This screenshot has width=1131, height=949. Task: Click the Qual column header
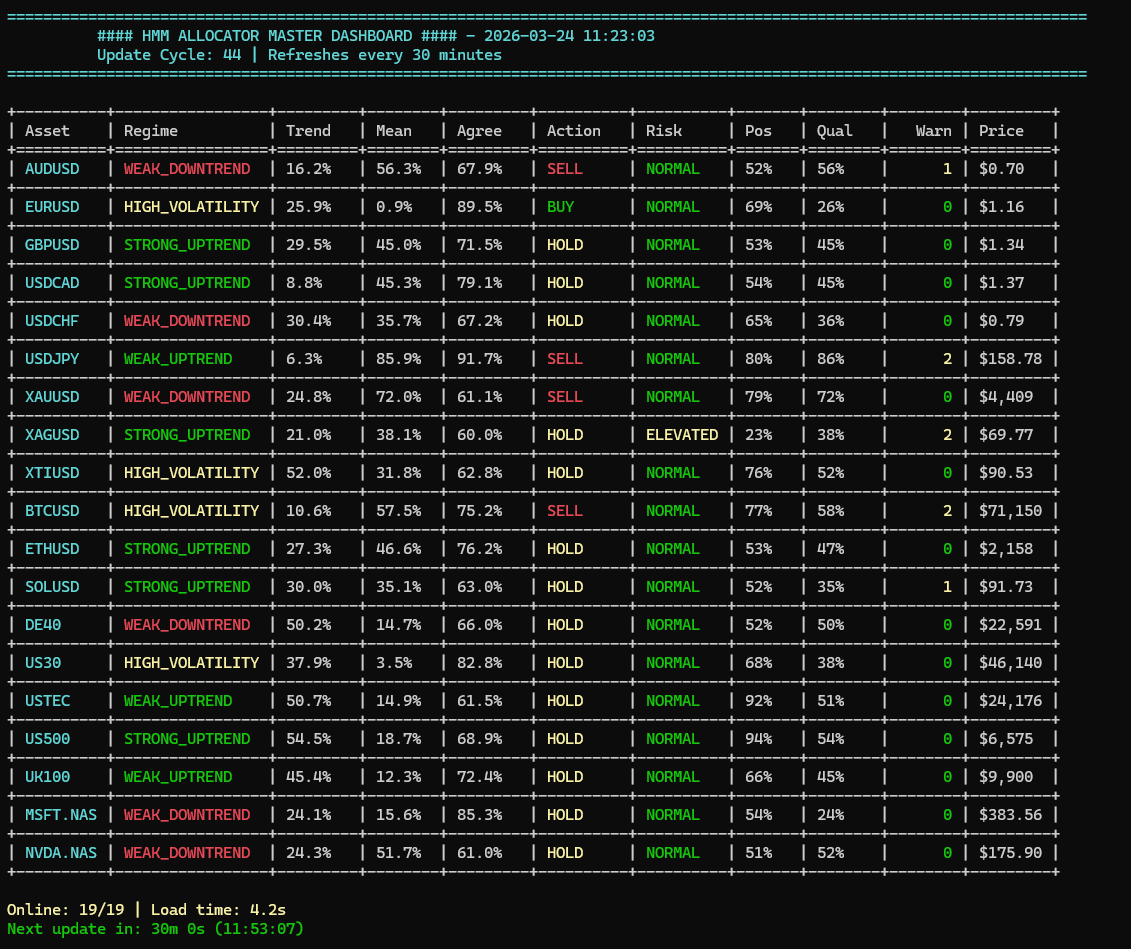coord(835,131)
